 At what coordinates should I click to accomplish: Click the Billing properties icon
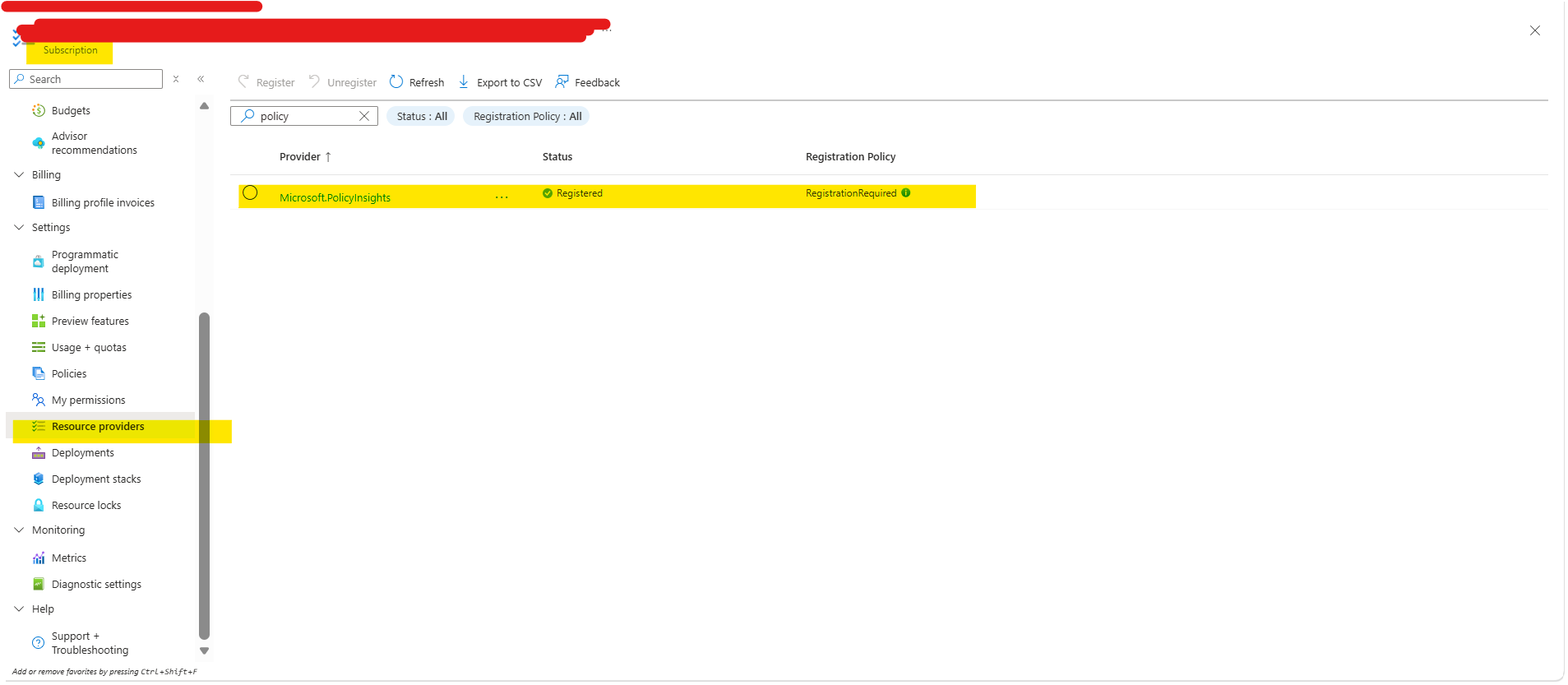click(39, 294)
